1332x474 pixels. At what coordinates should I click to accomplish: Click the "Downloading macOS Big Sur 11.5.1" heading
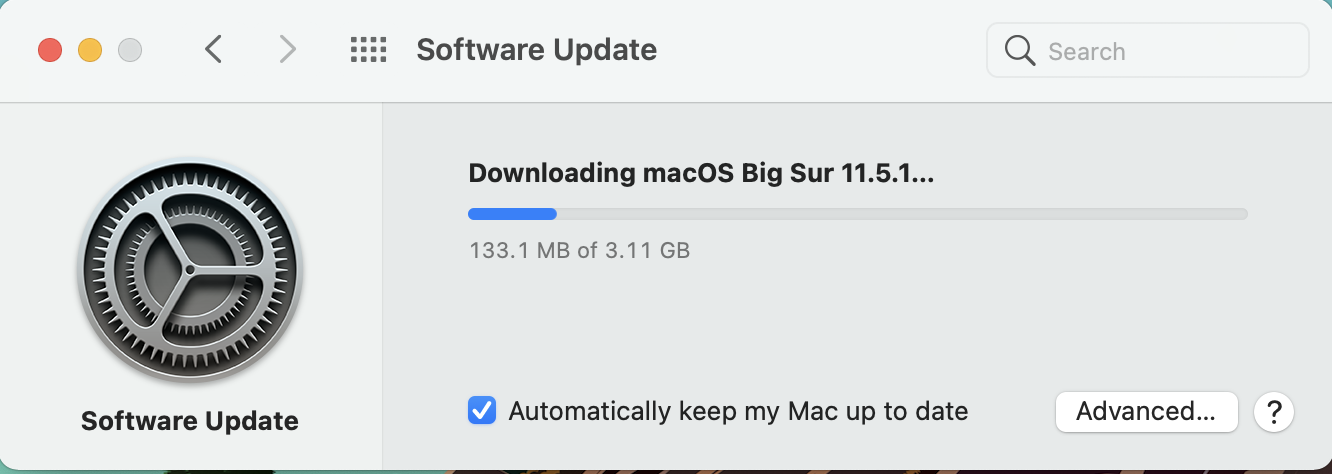click(x=701, y=173)
